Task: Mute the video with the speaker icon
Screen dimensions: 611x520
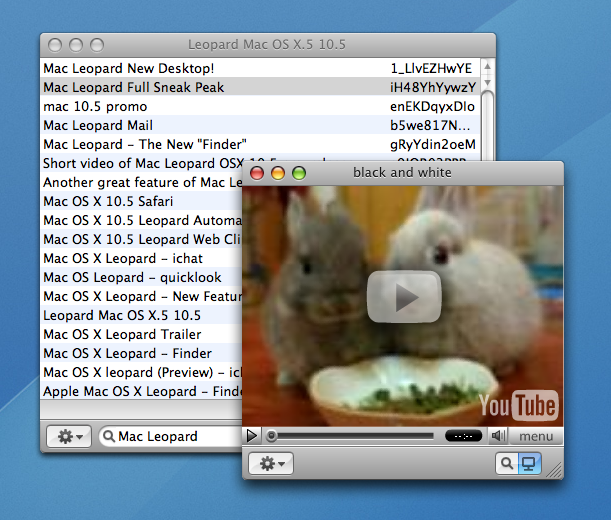Action: [x=498, y=435]
